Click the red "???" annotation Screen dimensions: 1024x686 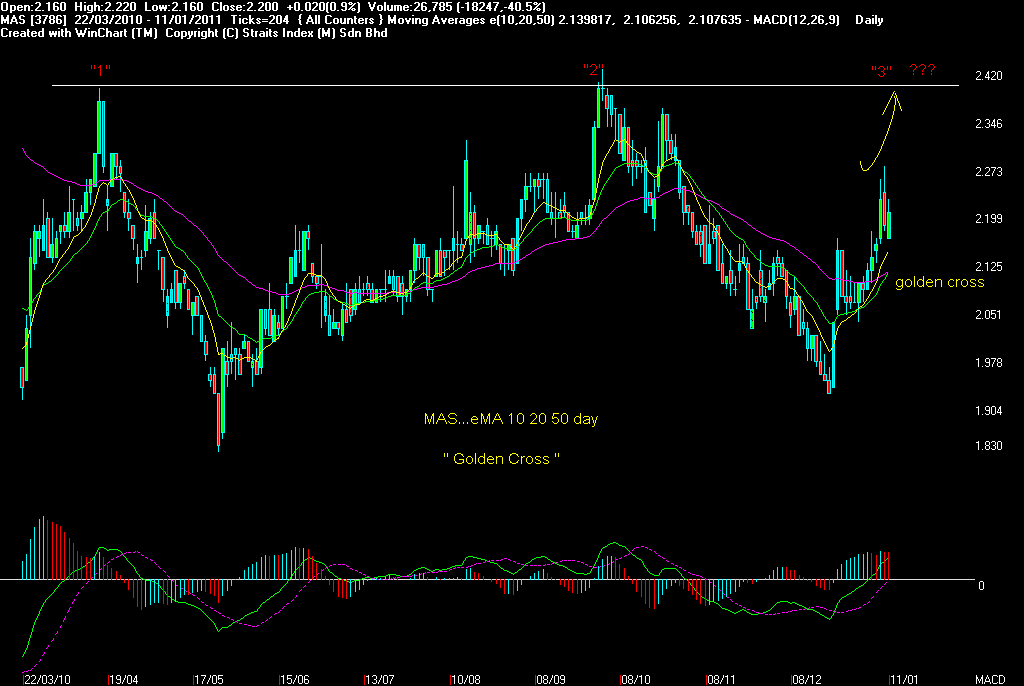(x=922, y=70)
